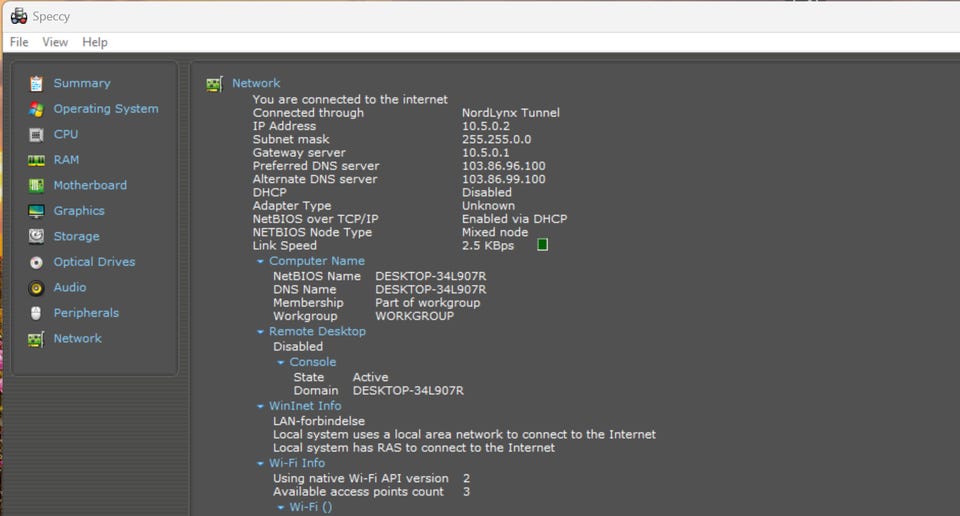The image size is (960, 516).
Task: Click the Graphics monitor icon
Action: click(x=36, y=211)
